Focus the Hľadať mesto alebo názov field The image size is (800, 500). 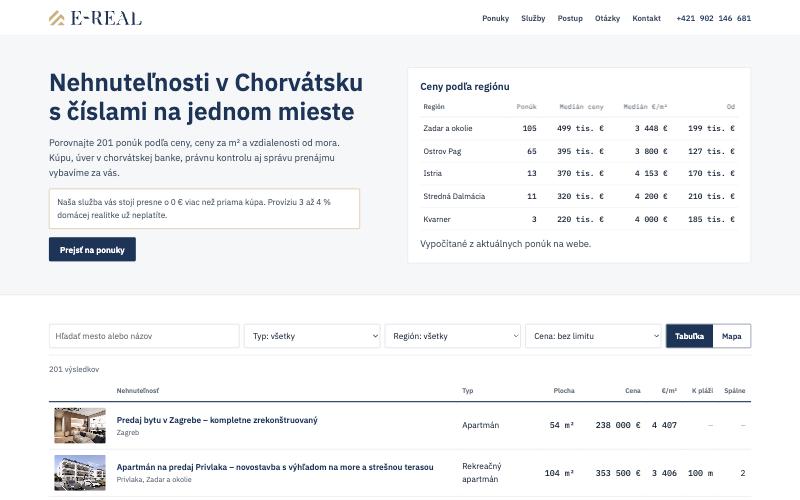(x=144, y=336)
